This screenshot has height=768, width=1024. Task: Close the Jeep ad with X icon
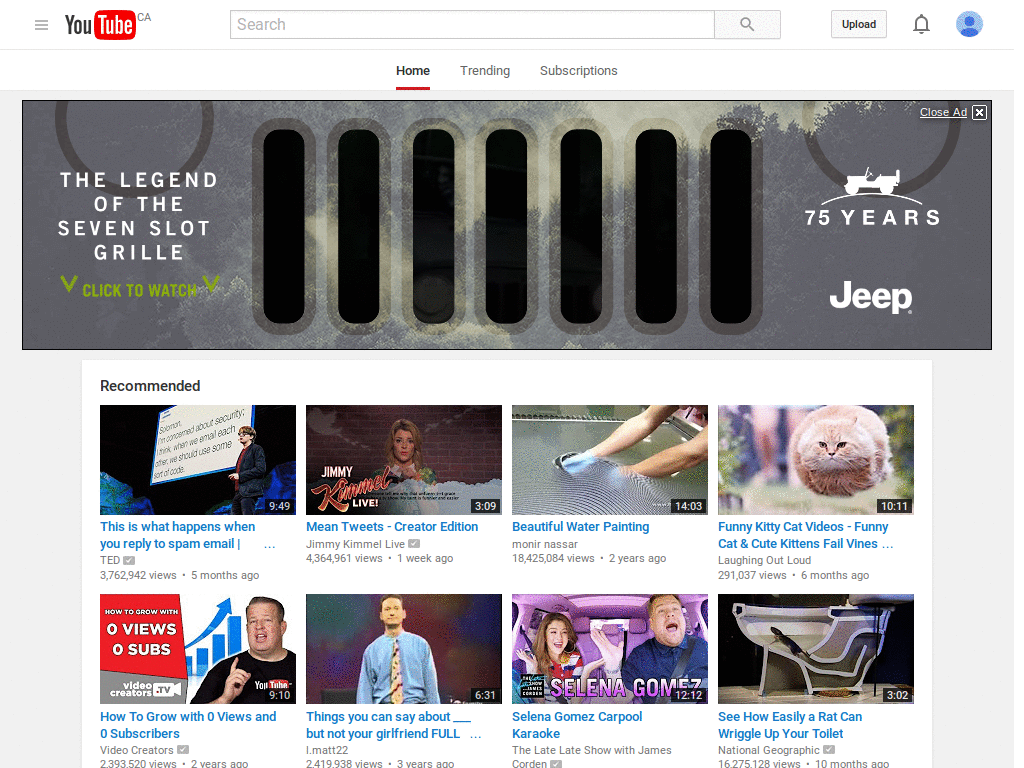(x=979, y=112)
